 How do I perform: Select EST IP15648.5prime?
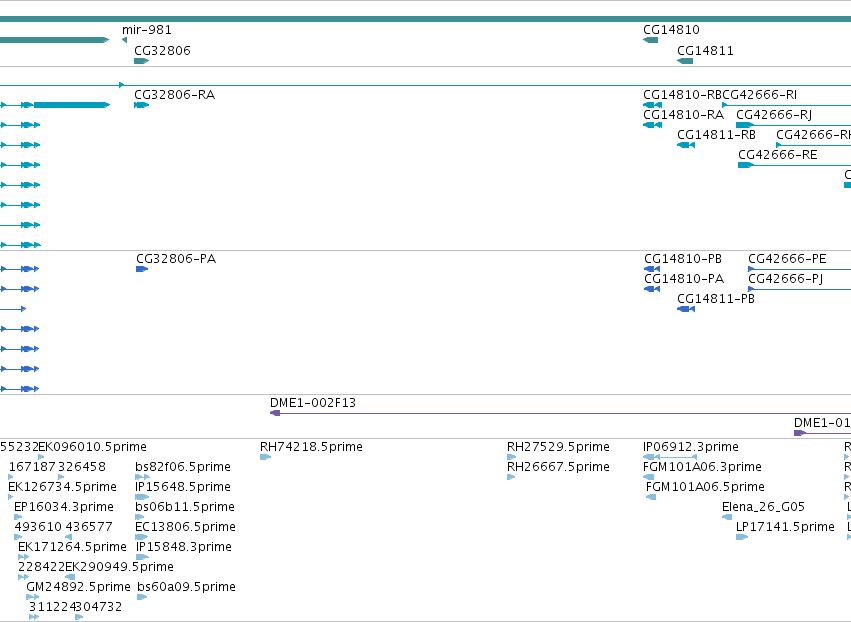[x=183, y=487]
